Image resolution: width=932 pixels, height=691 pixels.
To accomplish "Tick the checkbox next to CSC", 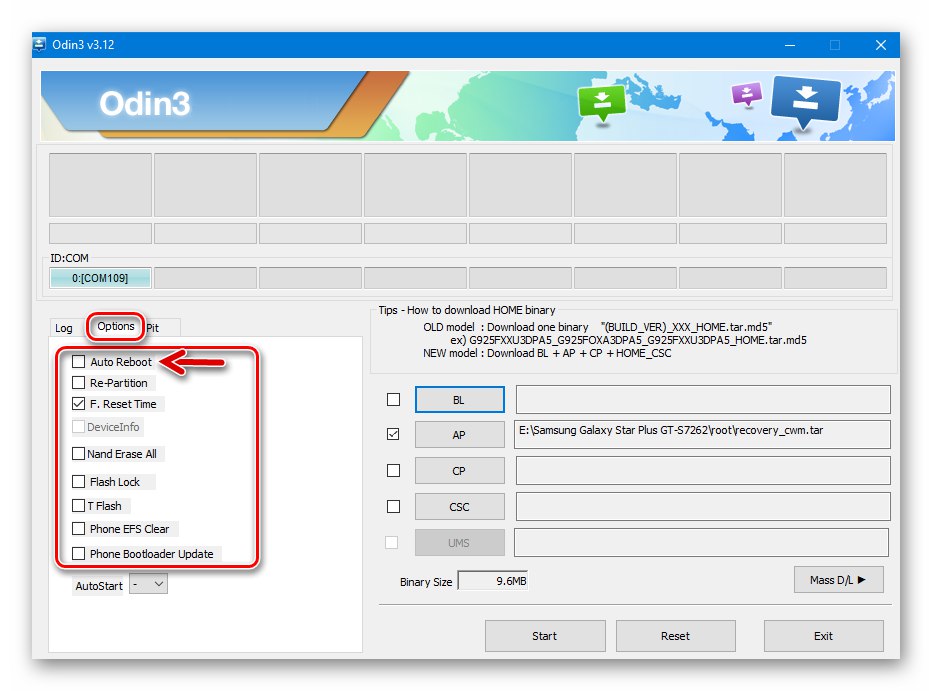I will tap(393, 506).
